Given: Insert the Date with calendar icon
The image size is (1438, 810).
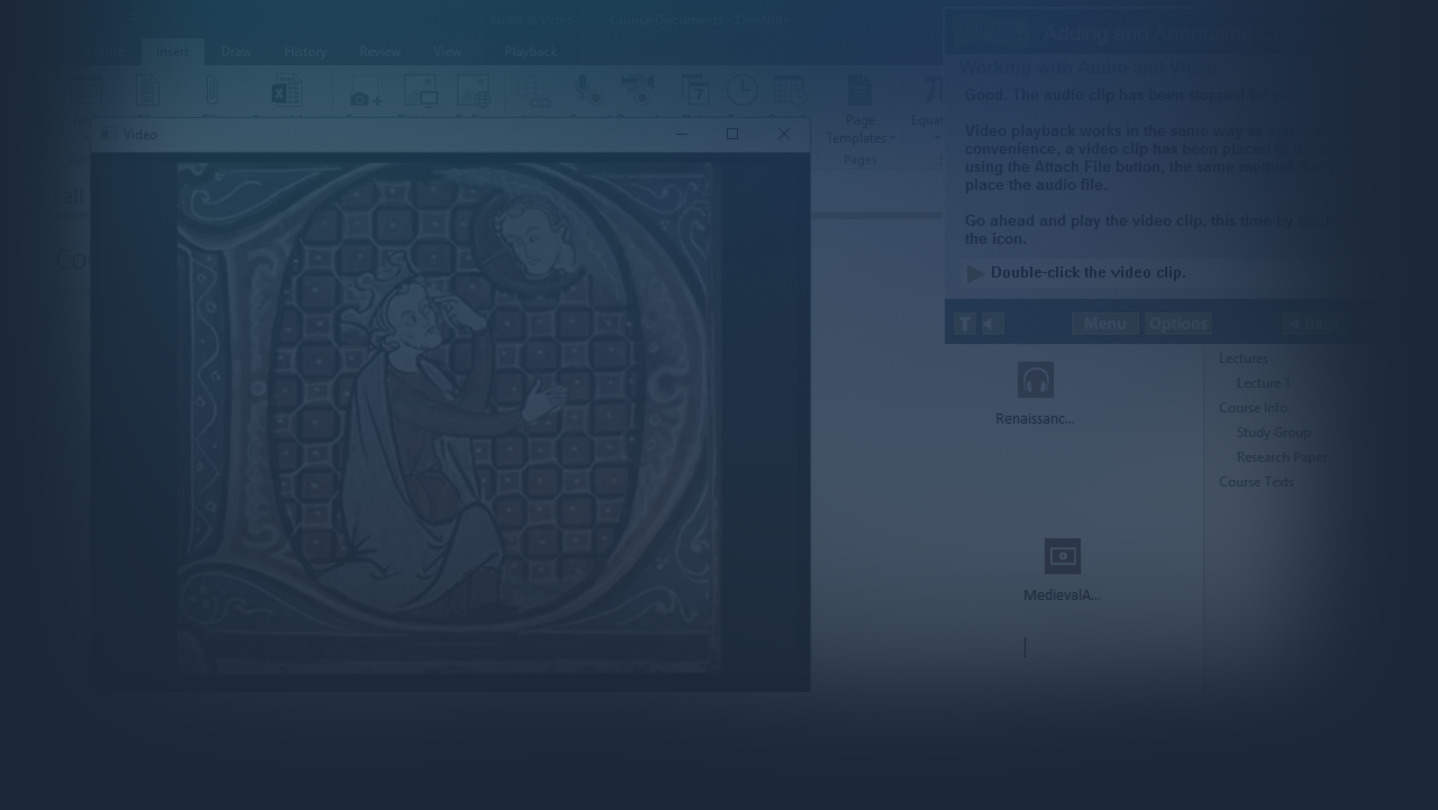Looking at the screenshot, I should [694, 90].
